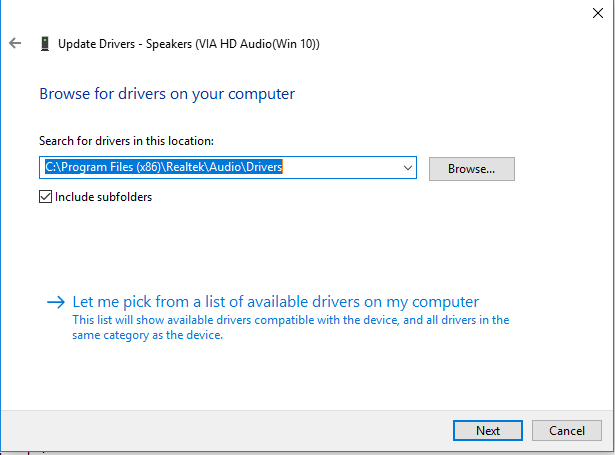Click into the driver location path field

pyautogui.click(x=340, y=169)
